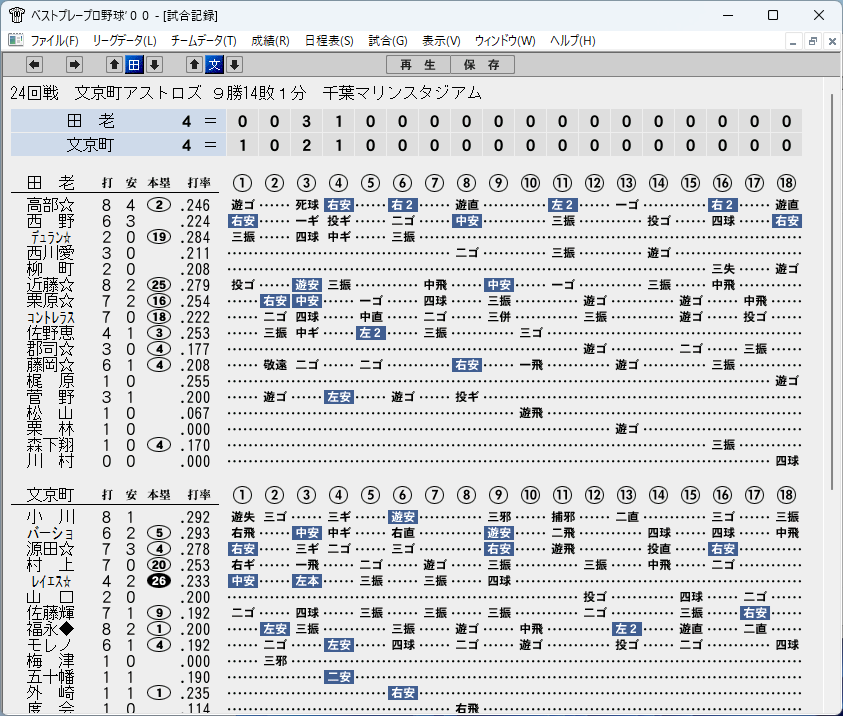The width and height of the screenshot is (843, 716).
Task: Click 千葉マリンスタジアム stadium name
Action: (402, 93)
